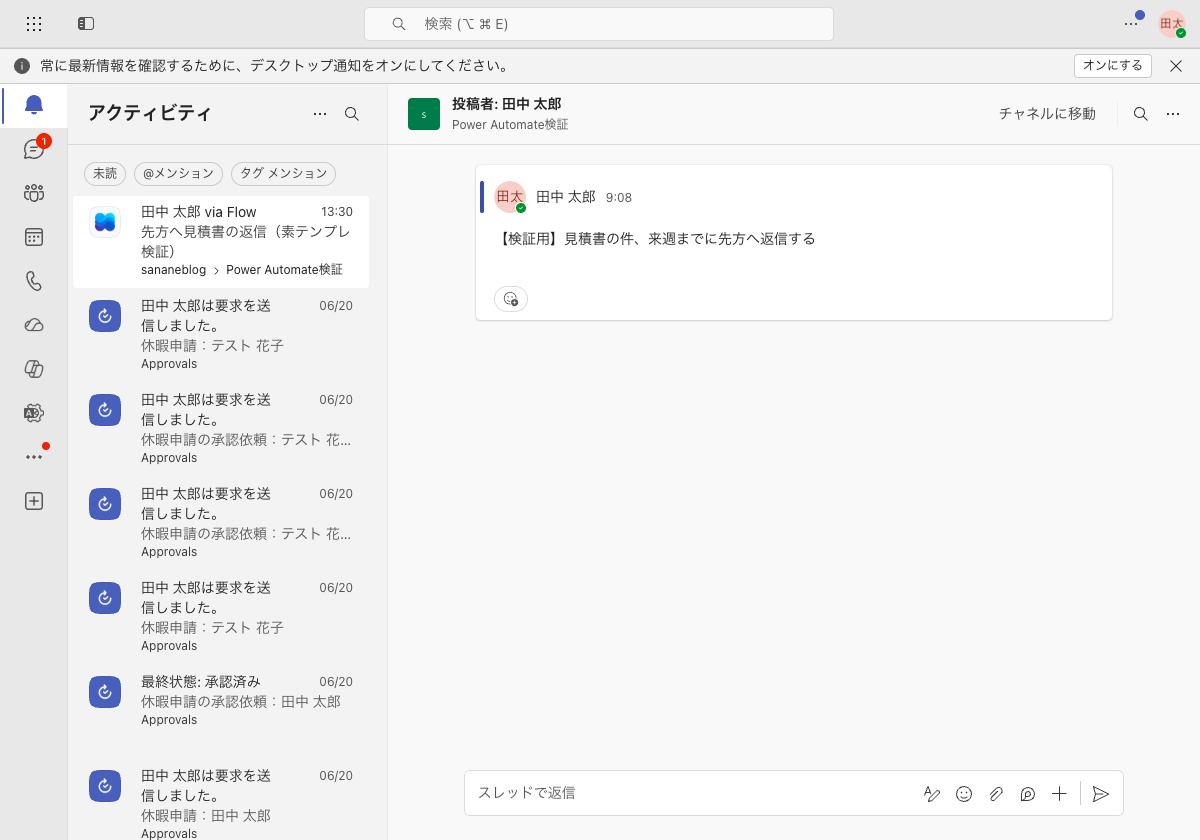The width and height of the screenshot is (1200, 840).
Task: Select the 田中 太郎 via Flow notification
Action: pos(221,241)
